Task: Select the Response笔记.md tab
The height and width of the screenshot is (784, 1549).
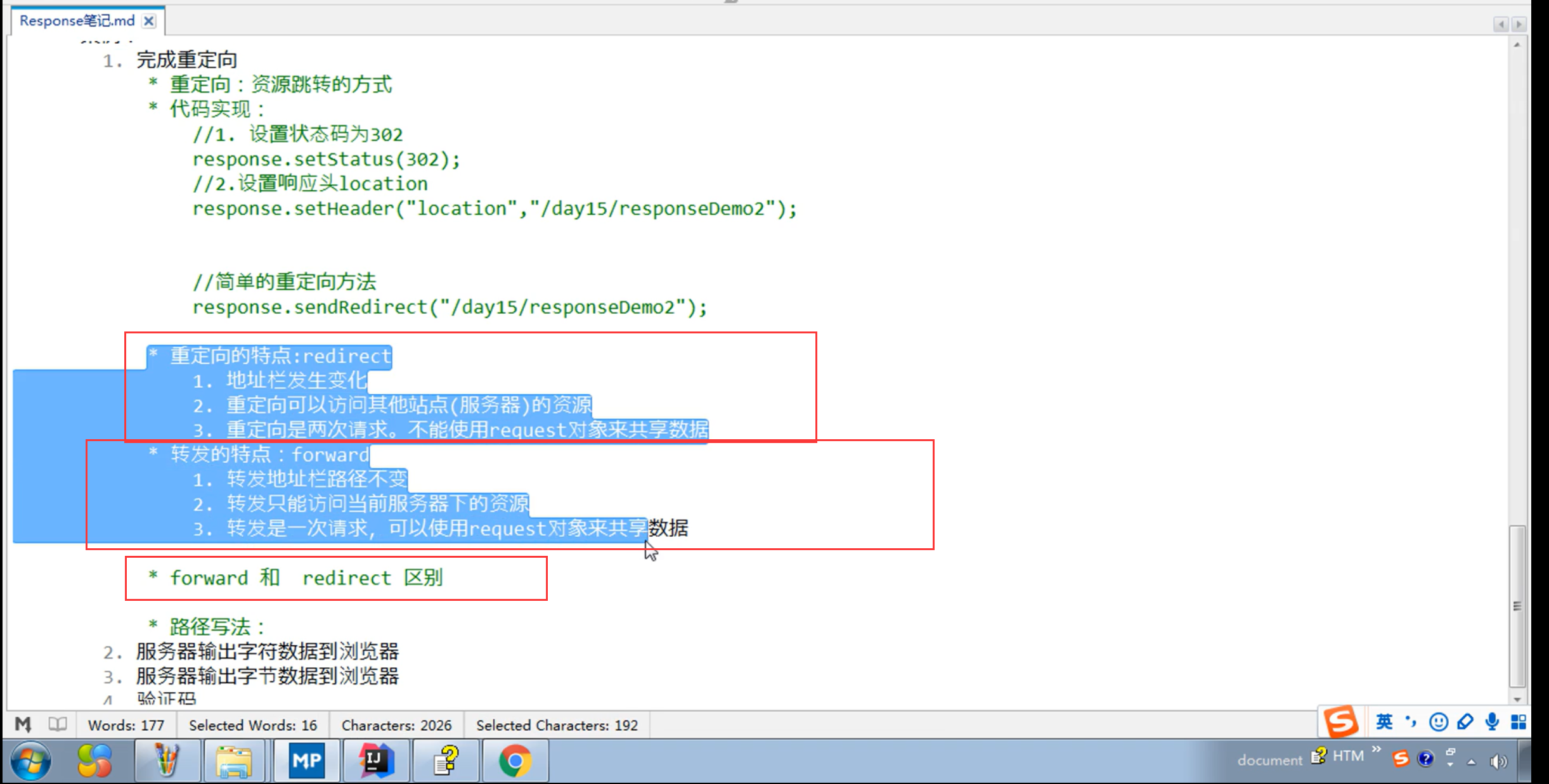Action: 77,21
